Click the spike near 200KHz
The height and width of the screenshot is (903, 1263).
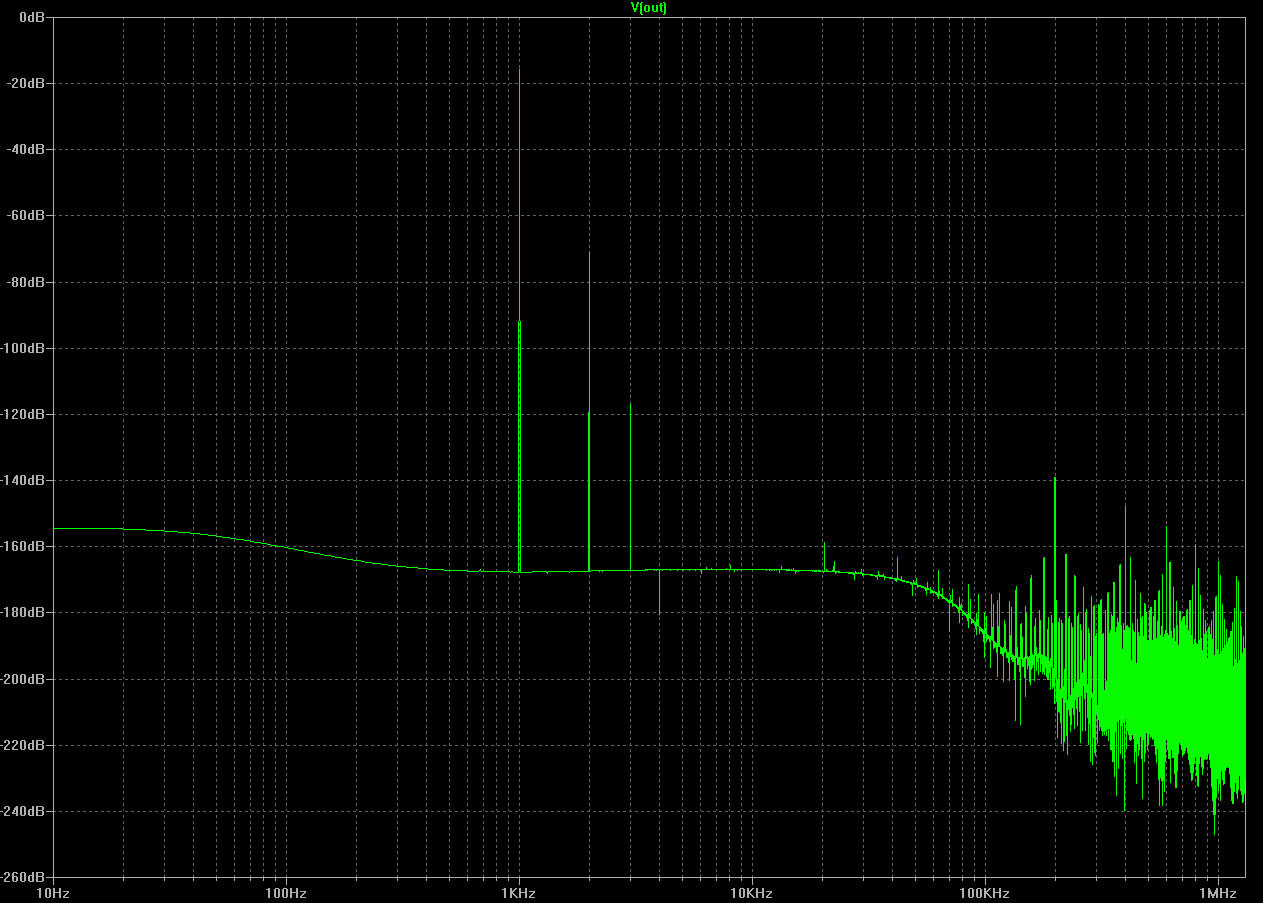[x=1055, y=580]
